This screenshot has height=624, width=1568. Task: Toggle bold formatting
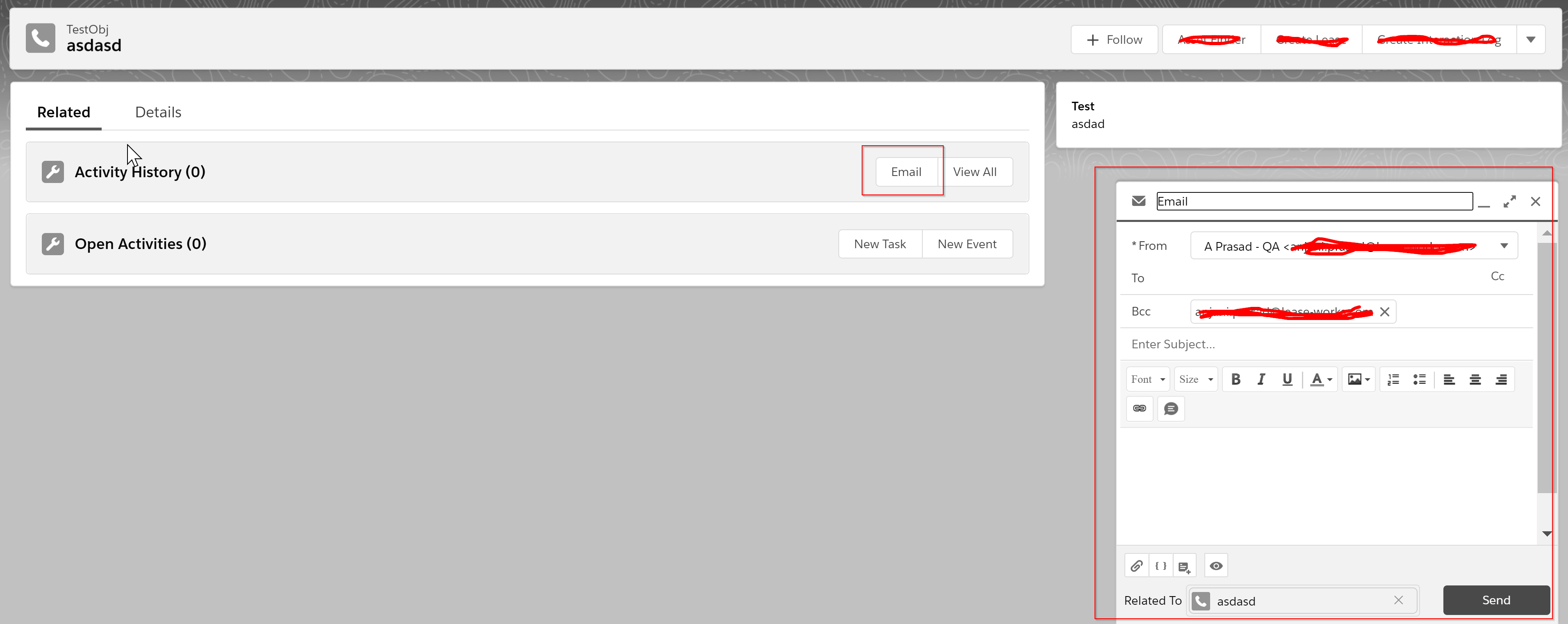[1236, 379]
